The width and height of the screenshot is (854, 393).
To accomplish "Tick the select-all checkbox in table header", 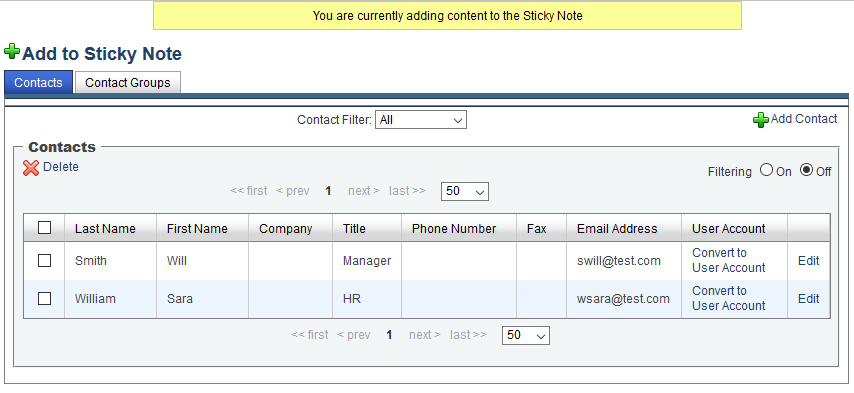I will [45, 228].
